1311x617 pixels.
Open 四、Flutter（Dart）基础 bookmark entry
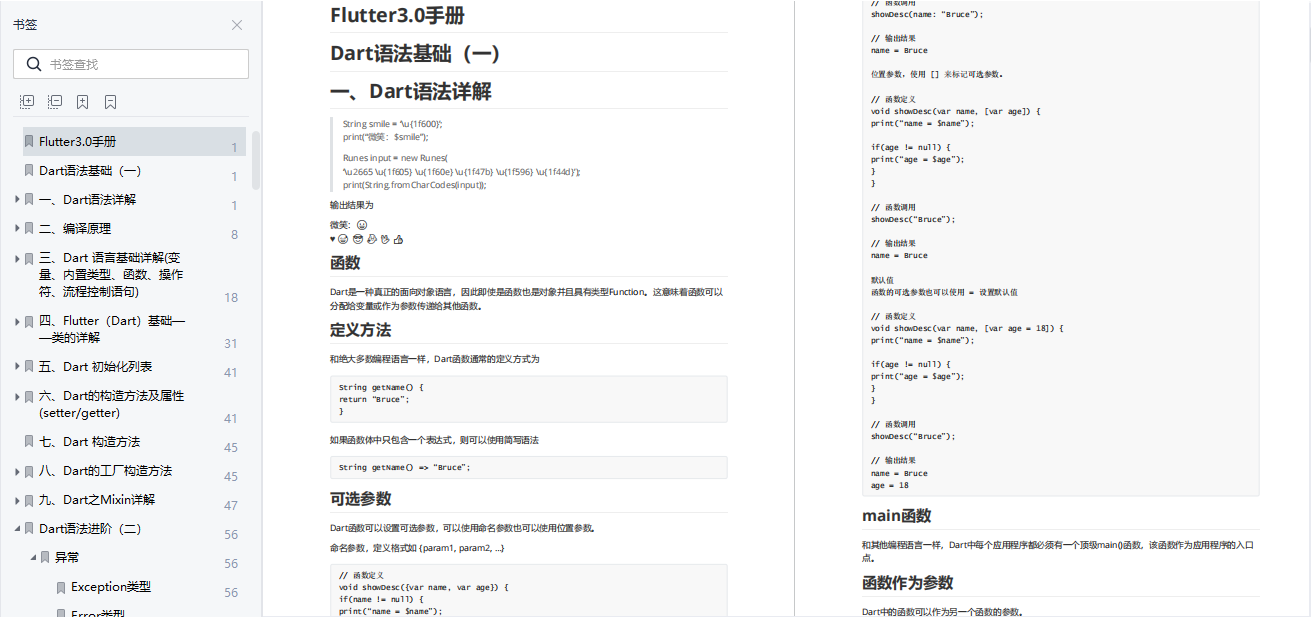[x=112, y=329]
